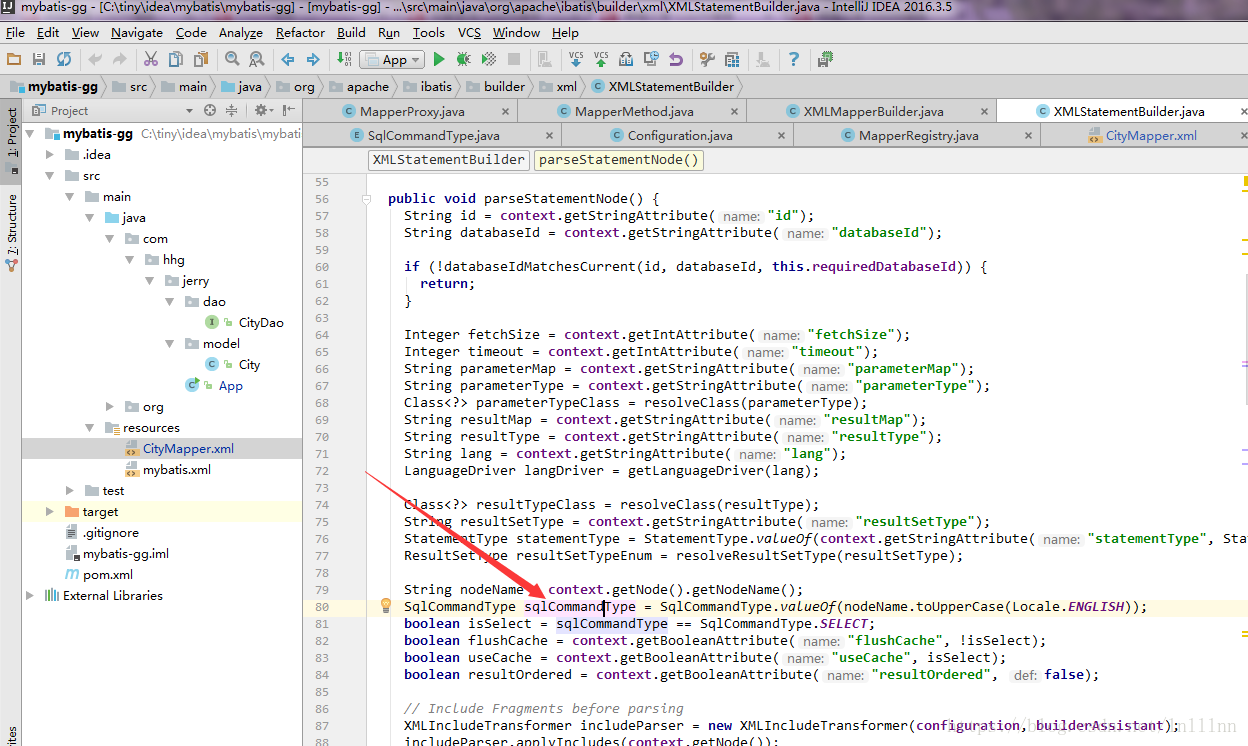Click the Synchronize refresh icon
Screen dimensions: 1248x746
click(64, 60)
